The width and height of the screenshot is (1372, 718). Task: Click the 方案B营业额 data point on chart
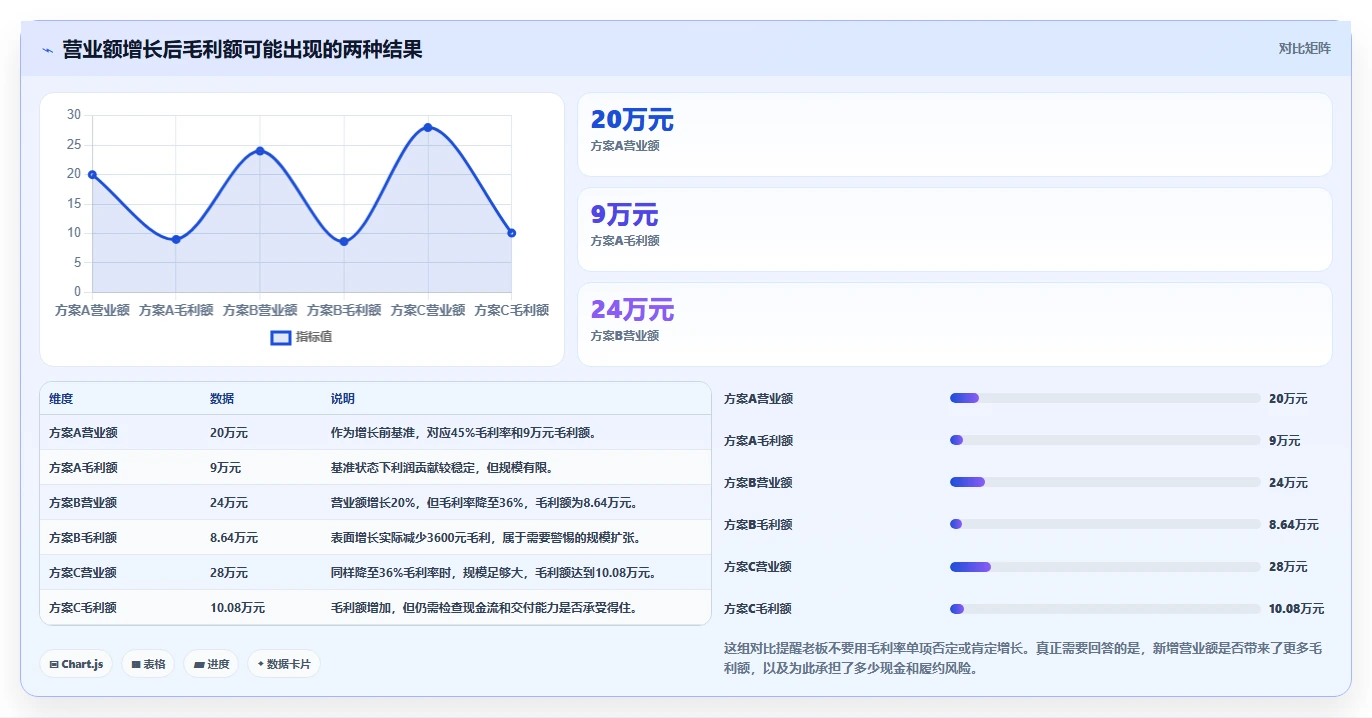(x=260, y=151)
